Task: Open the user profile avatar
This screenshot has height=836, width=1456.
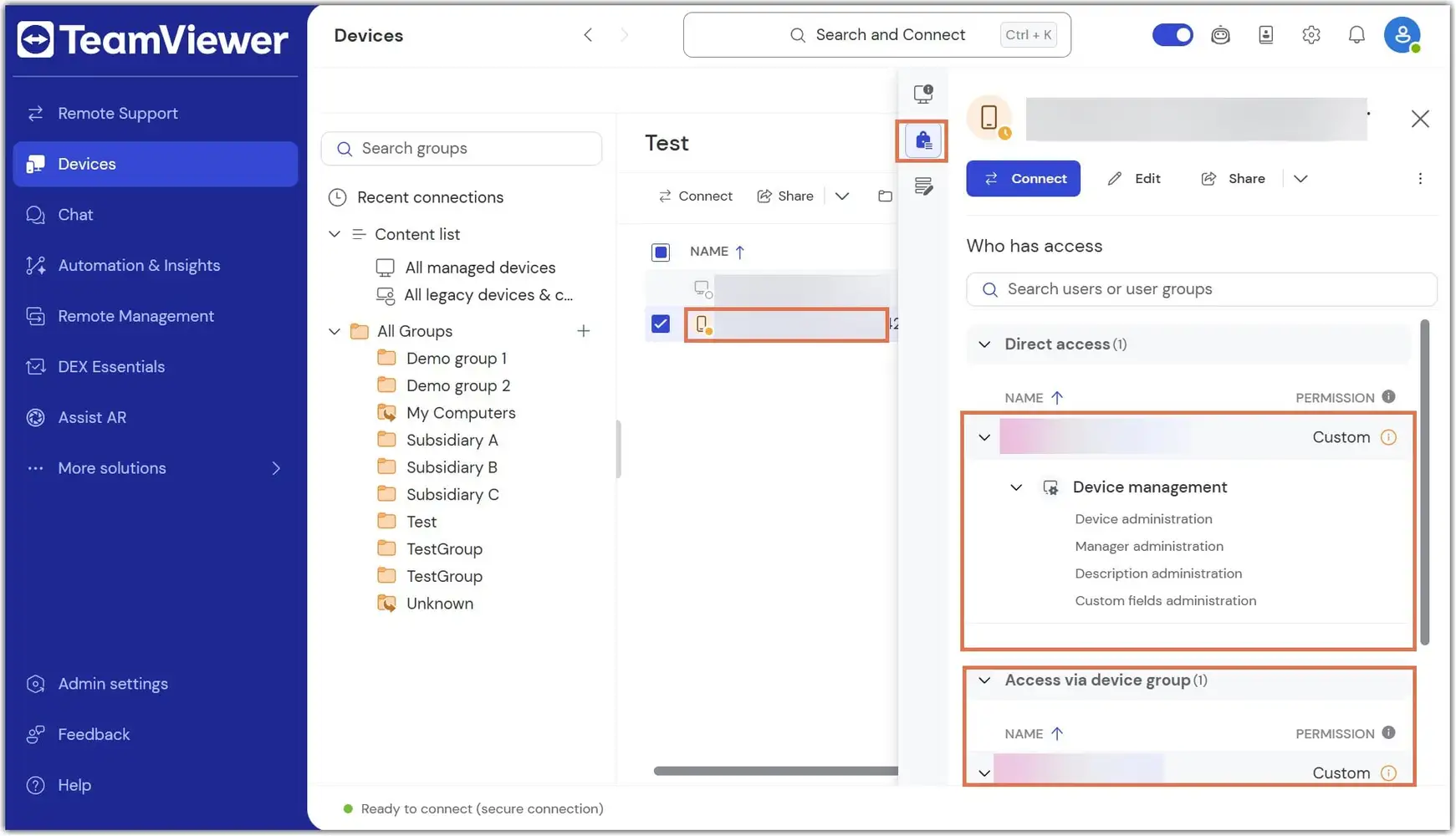Action: [x=1402, y=35]
